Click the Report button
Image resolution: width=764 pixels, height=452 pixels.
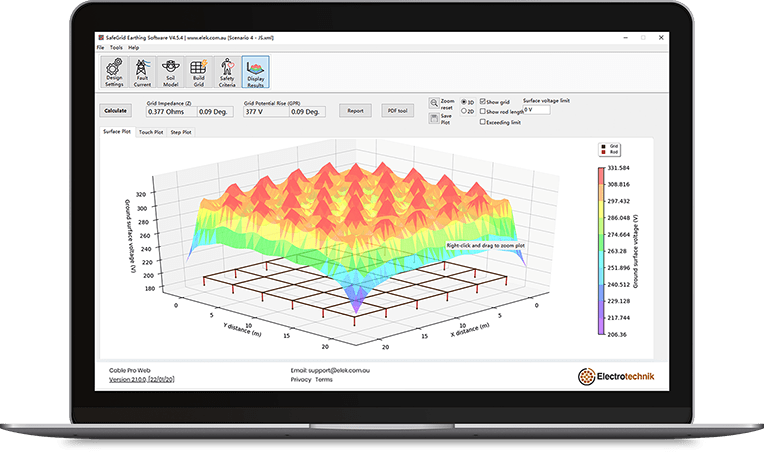coord(355,111)
